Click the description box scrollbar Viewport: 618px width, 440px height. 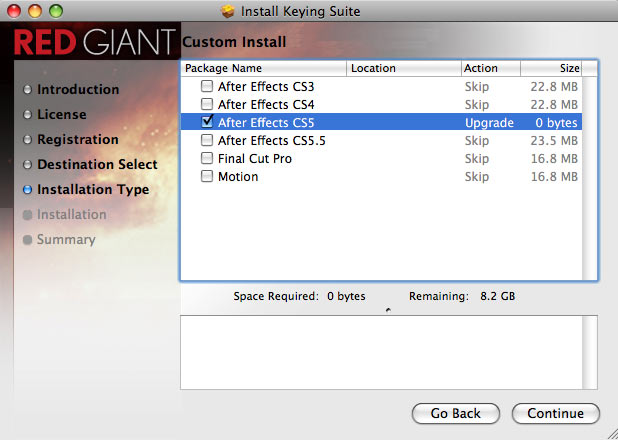589,352
